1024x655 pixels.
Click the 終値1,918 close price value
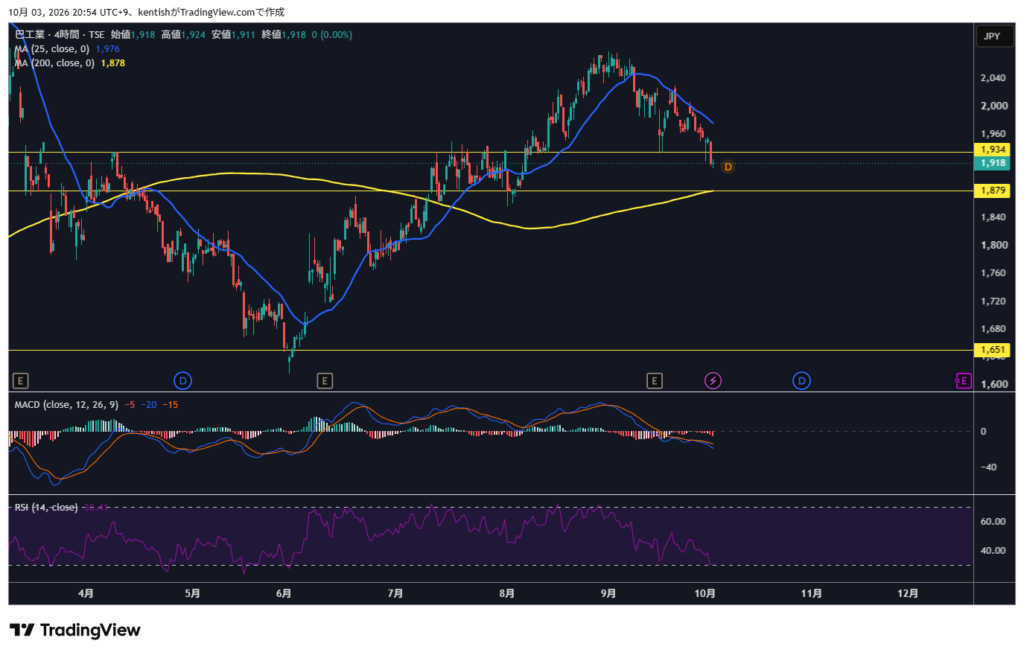283,35
